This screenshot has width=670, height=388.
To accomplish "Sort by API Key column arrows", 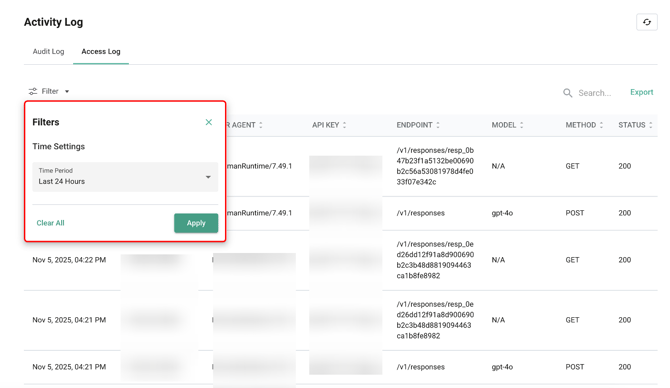I will tap(344, 125).
